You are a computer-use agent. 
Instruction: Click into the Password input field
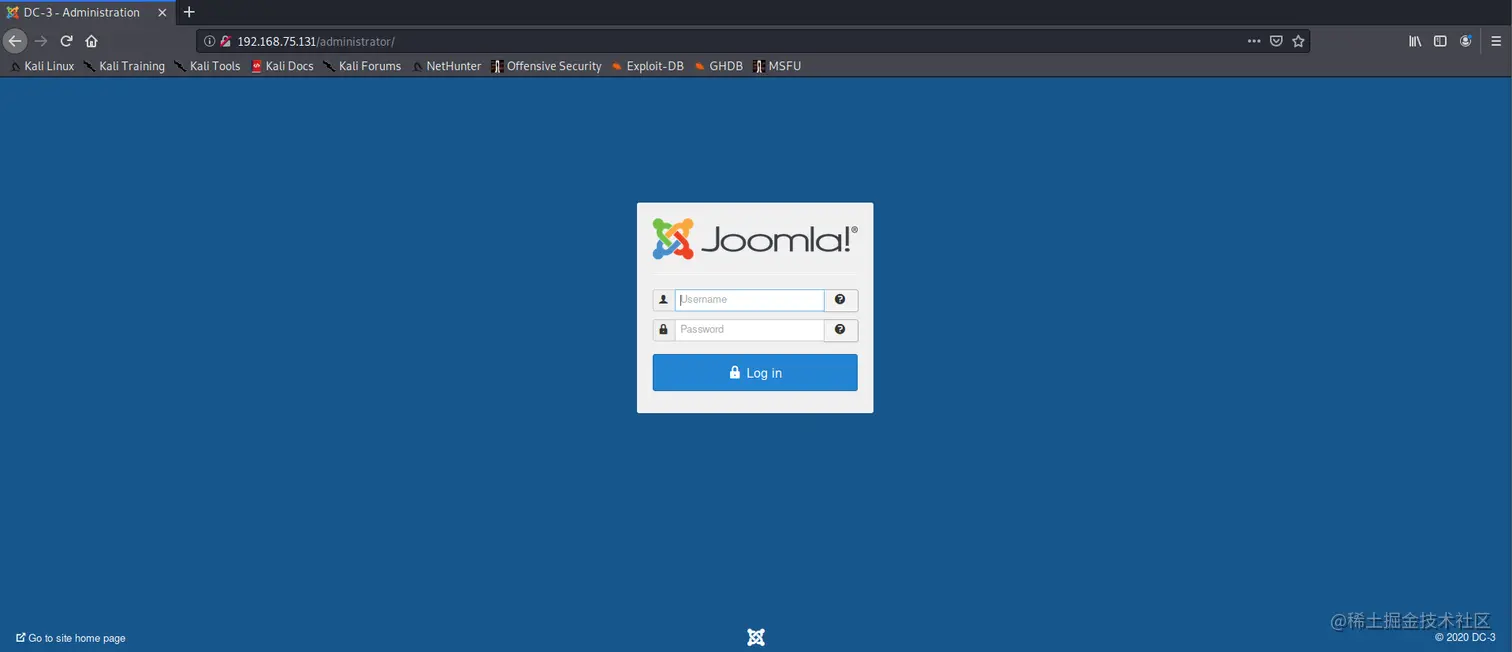[x=749, y=330]
